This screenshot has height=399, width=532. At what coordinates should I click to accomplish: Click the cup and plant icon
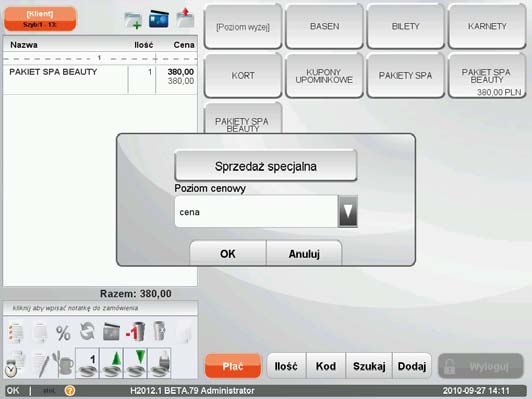tap(63, 364)
